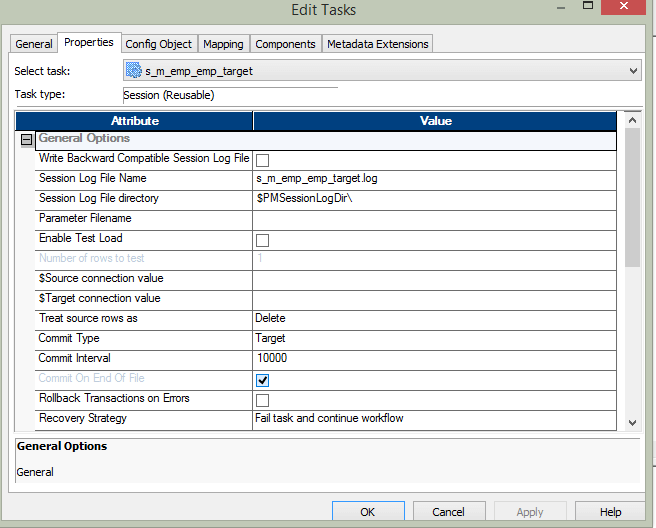Check Rollback Transactions on Errors
656x528 pixels.
click(263, 400)
